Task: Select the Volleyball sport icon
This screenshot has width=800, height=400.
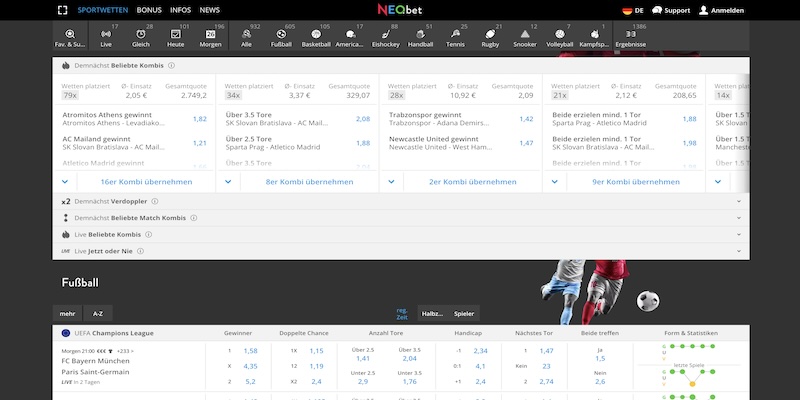Action: (x=560, y=34)
